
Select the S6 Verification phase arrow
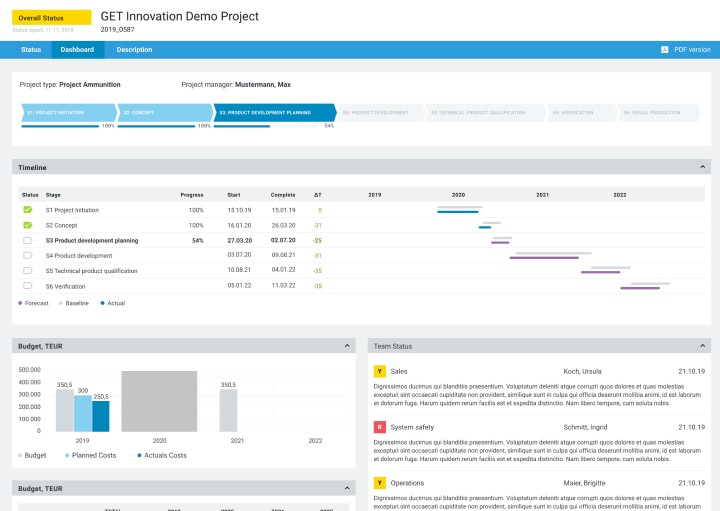tap(581, 112)
